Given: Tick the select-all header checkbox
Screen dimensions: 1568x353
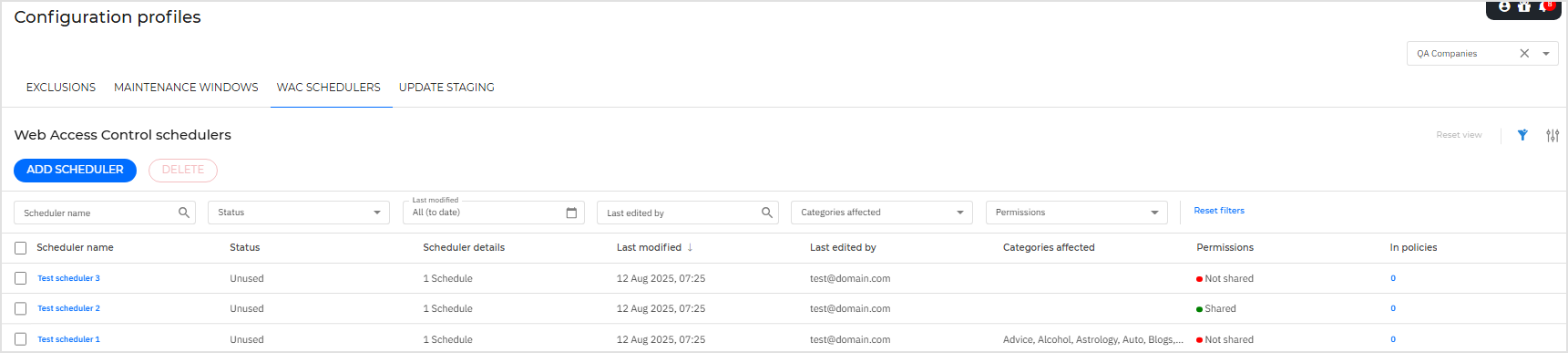Looking at the screenshot, I should coord(20,248).
